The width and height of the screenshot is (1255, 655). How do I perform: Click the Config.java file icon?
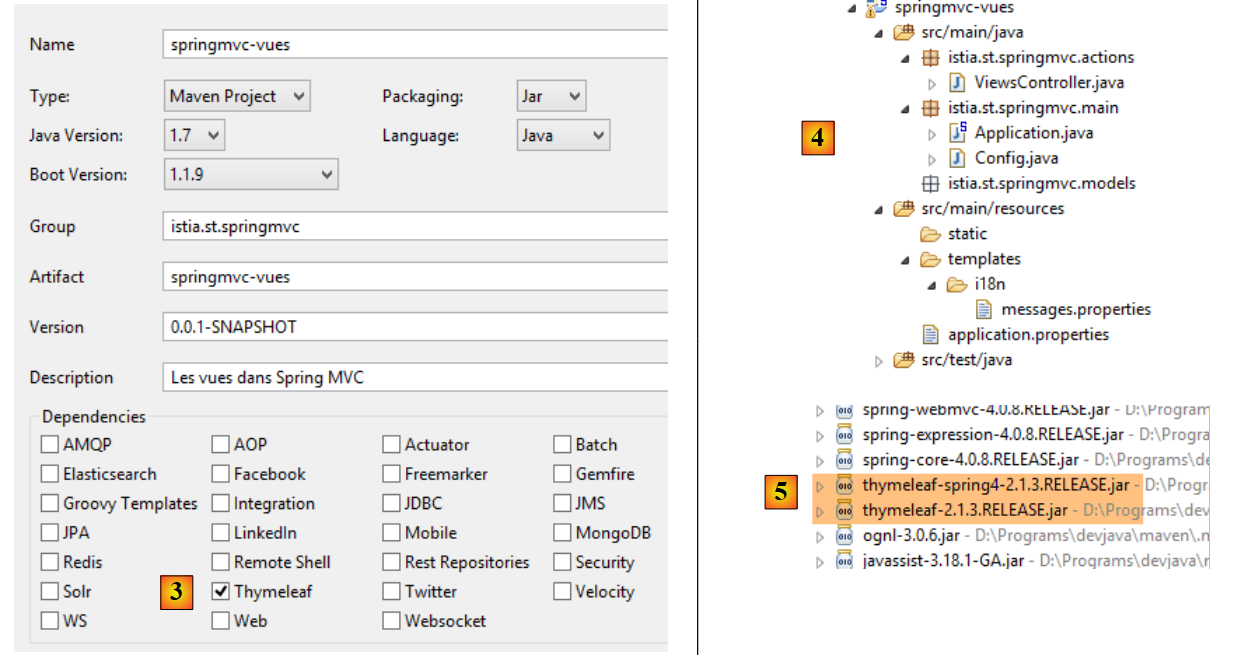click(x=957, y=158)
